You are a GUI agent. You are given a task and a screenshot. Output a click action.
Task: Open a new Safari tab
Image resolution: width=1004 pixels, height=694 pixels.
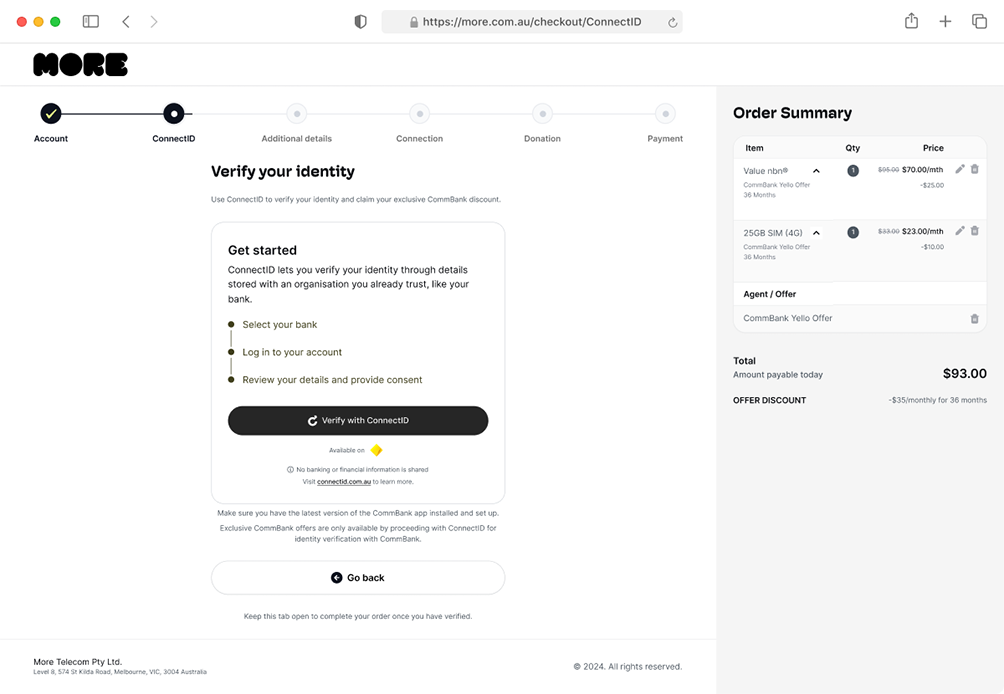coord(945,21)
